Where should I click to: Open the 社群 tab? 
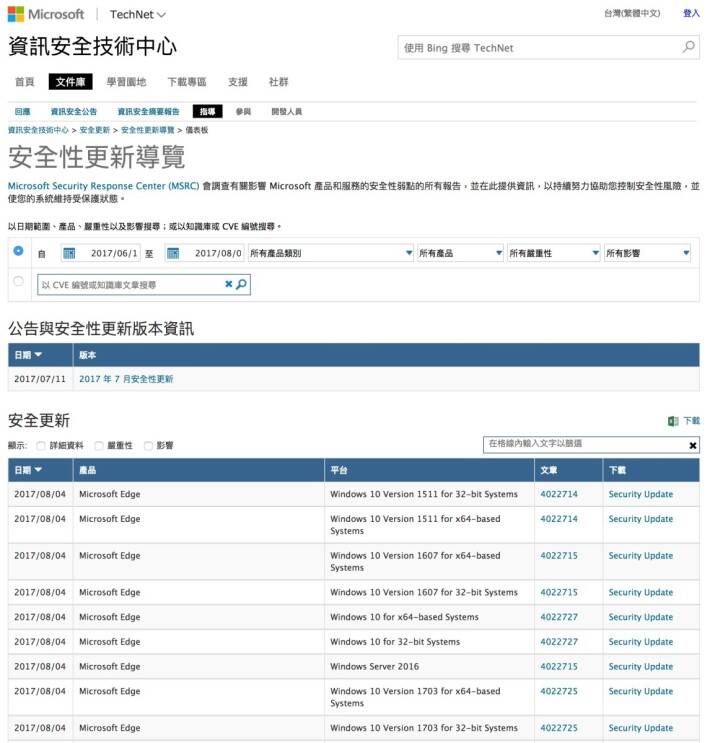[278, 82]
